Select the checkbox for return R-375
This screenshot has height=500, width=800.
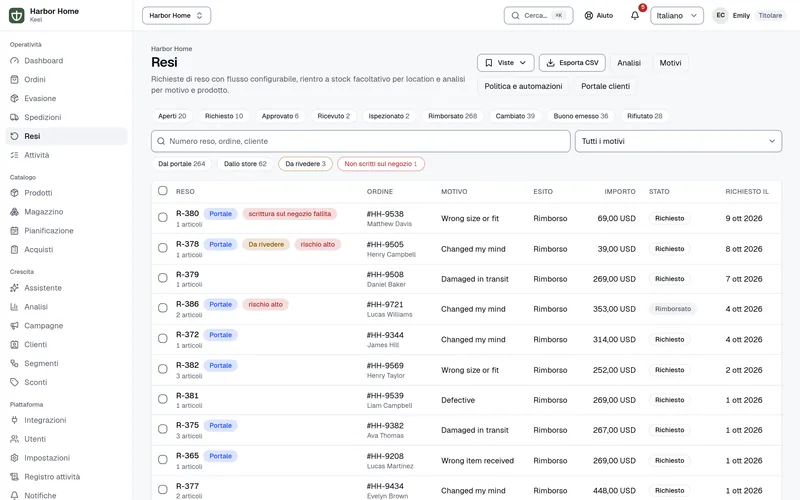click(163, 429)
